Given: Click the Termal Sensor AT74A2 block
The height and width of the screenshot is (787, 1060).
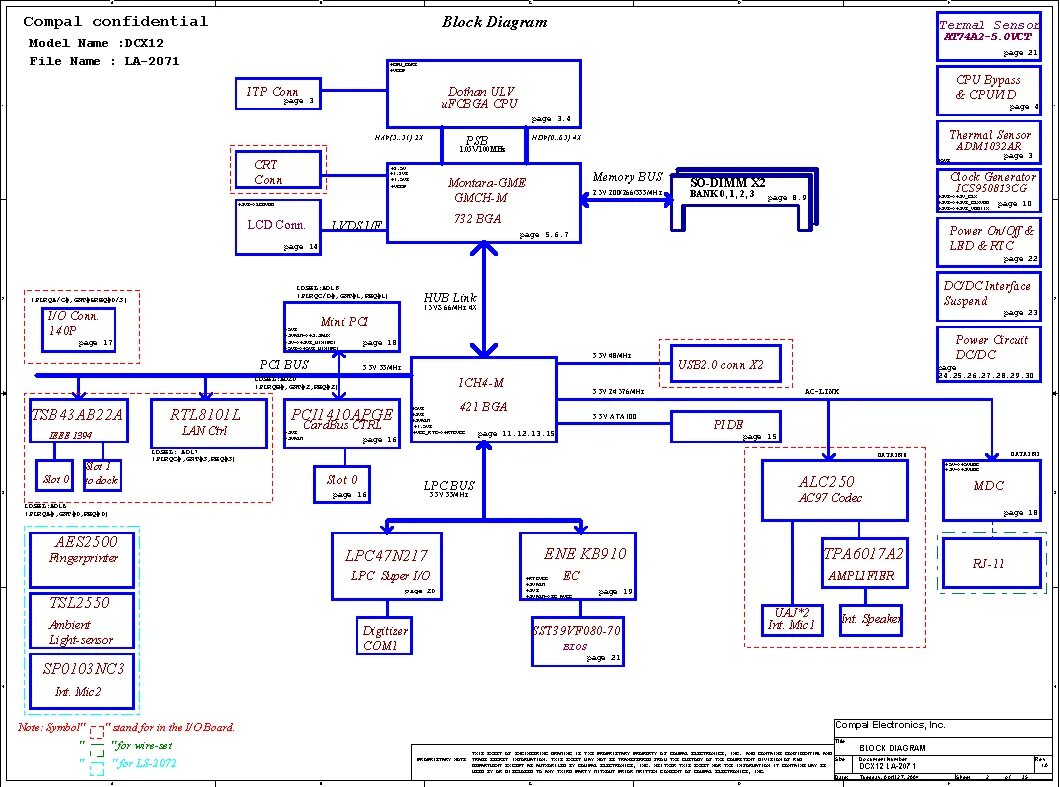Looking at the screenshot, I should 988,37.
